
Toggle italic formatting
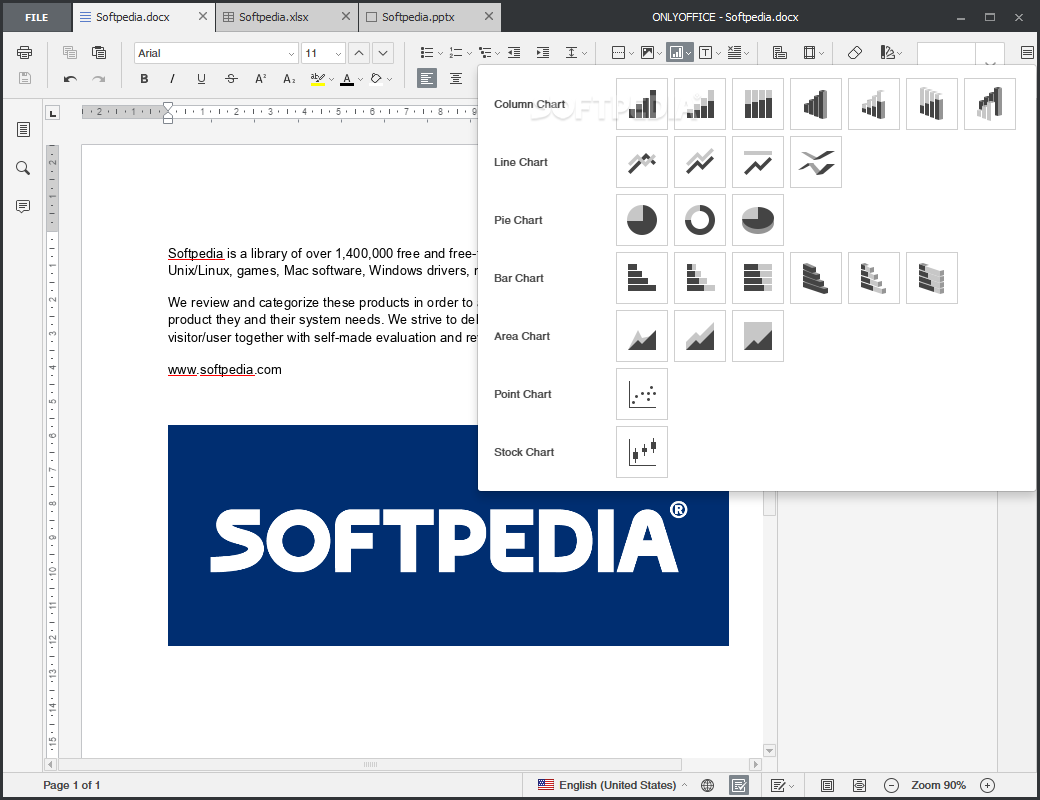coord(172,79)
